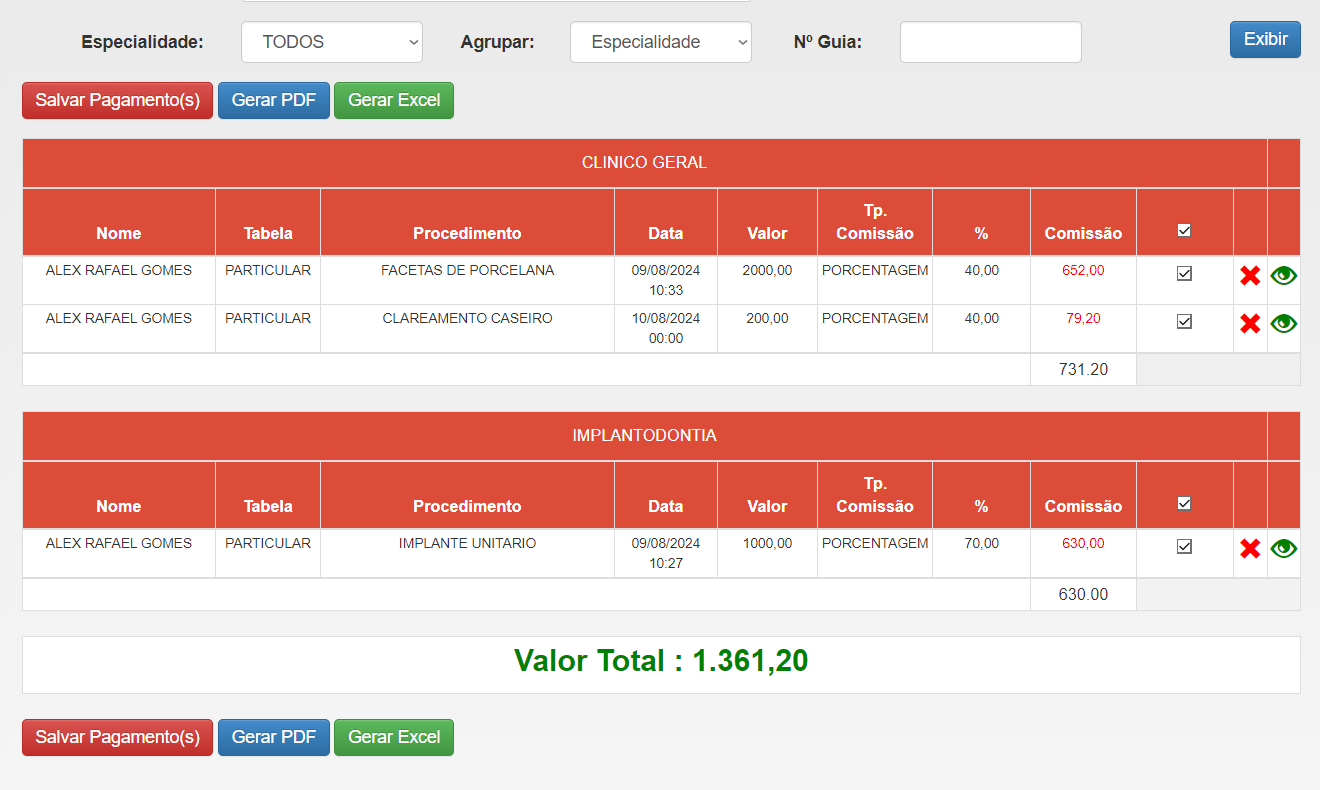The width and height of the screenshot is (1320, 790).
Task: Click the top Gerar Excel button
Action: (394, 100)
